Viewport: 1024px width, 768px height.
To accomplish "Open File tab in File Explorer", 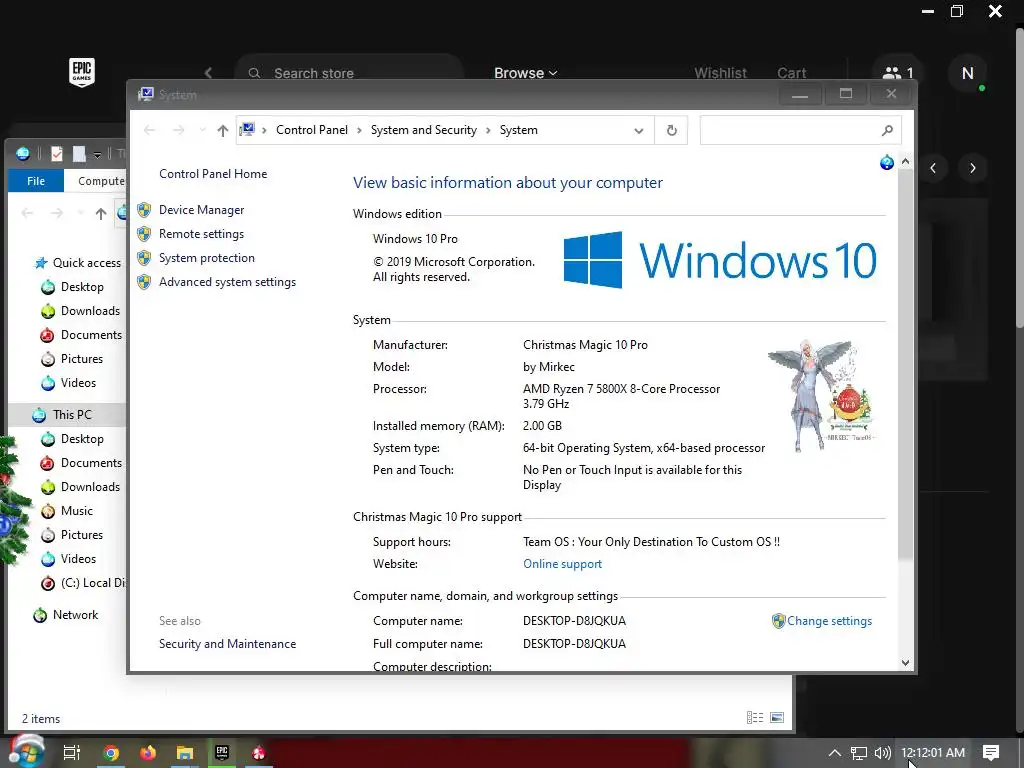I will click(36, 181).
